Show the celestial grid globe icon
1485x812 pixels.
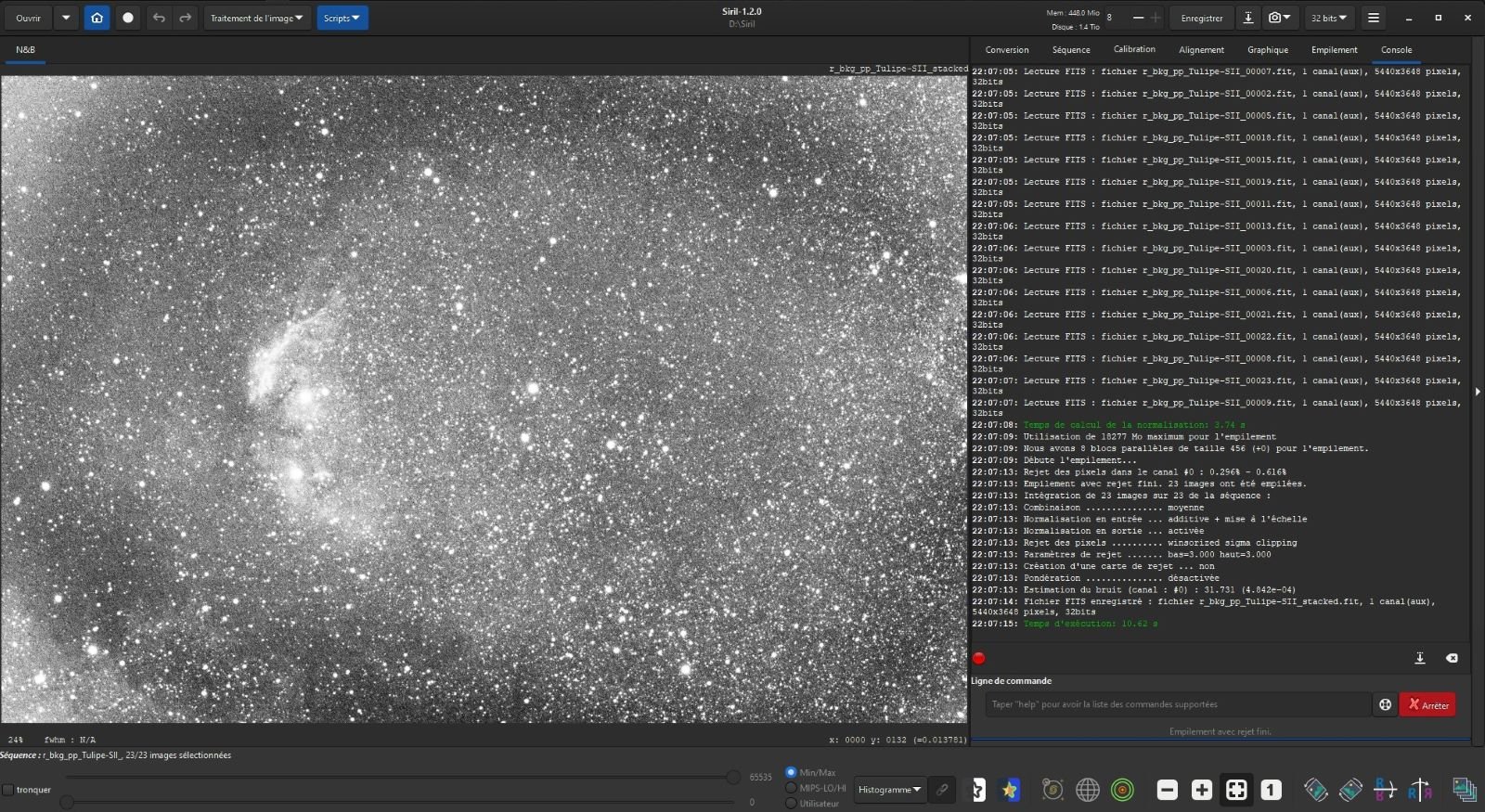[1088, 790]
